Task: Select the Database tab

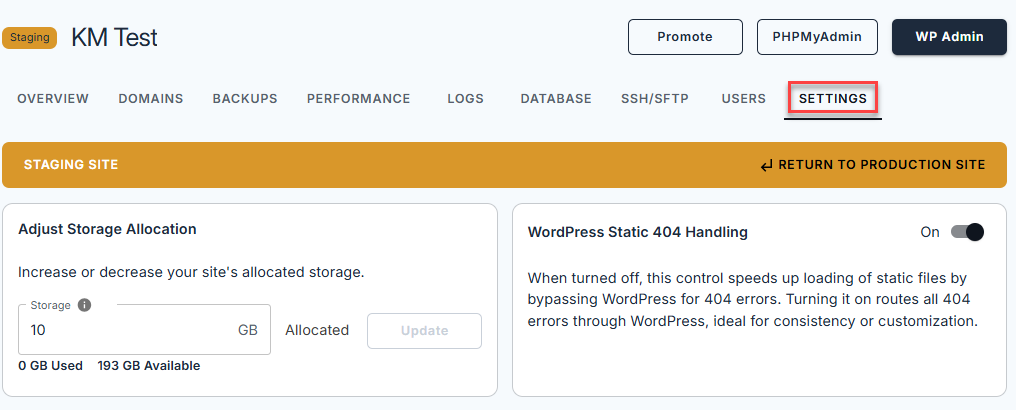Action: [x=556, y=99]
